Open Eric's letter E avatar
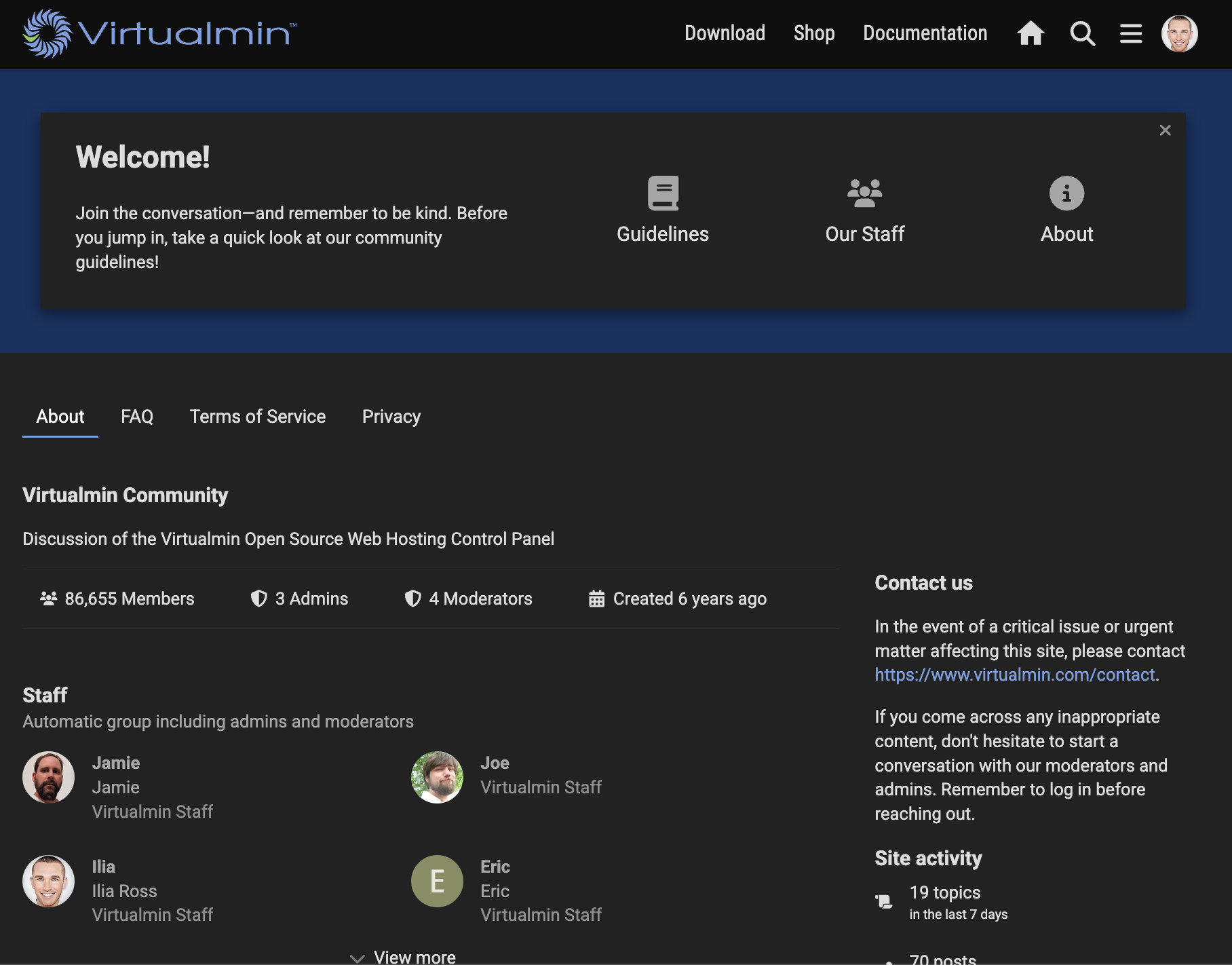Viewport: 1232px width, 965px height. 437,881
